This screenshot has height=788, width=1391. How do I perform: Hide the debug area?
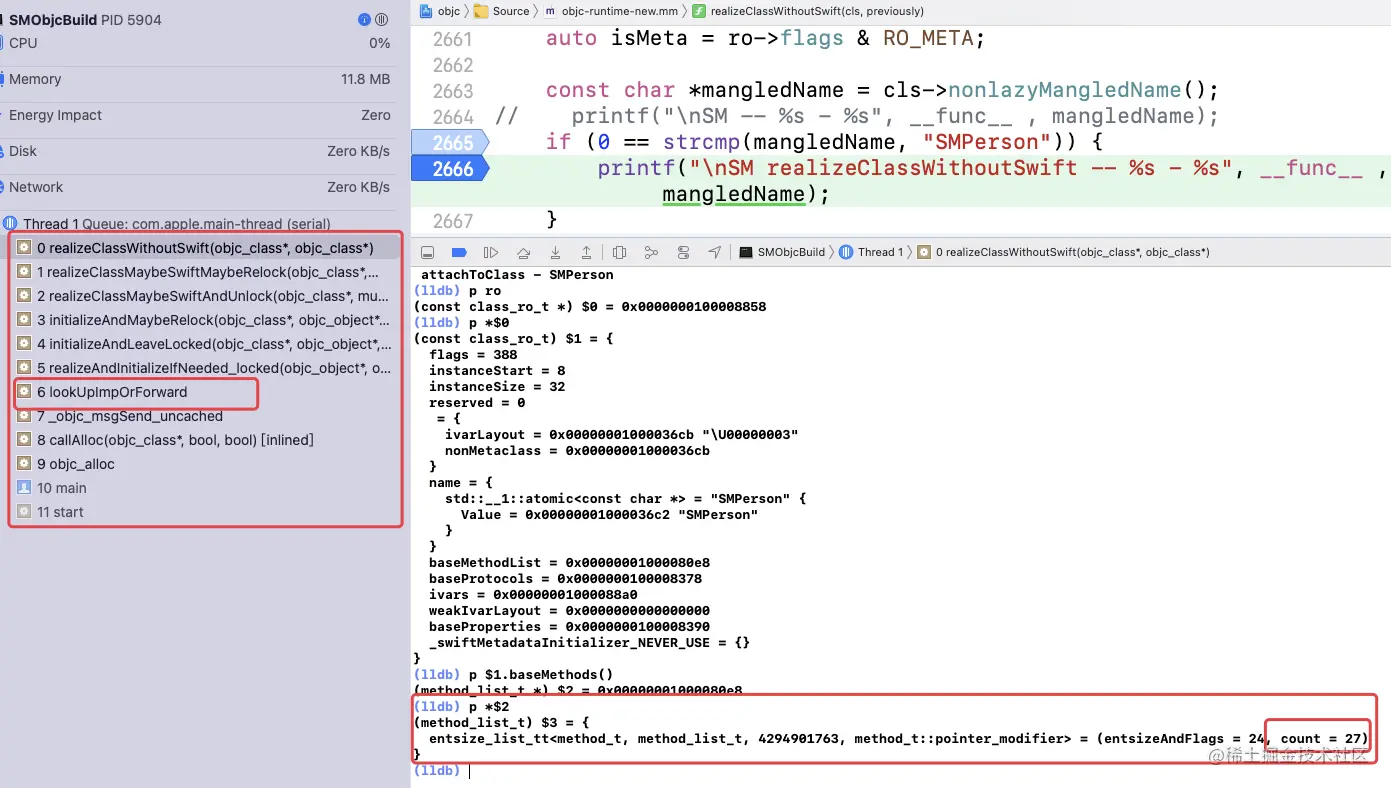point(427,252)
